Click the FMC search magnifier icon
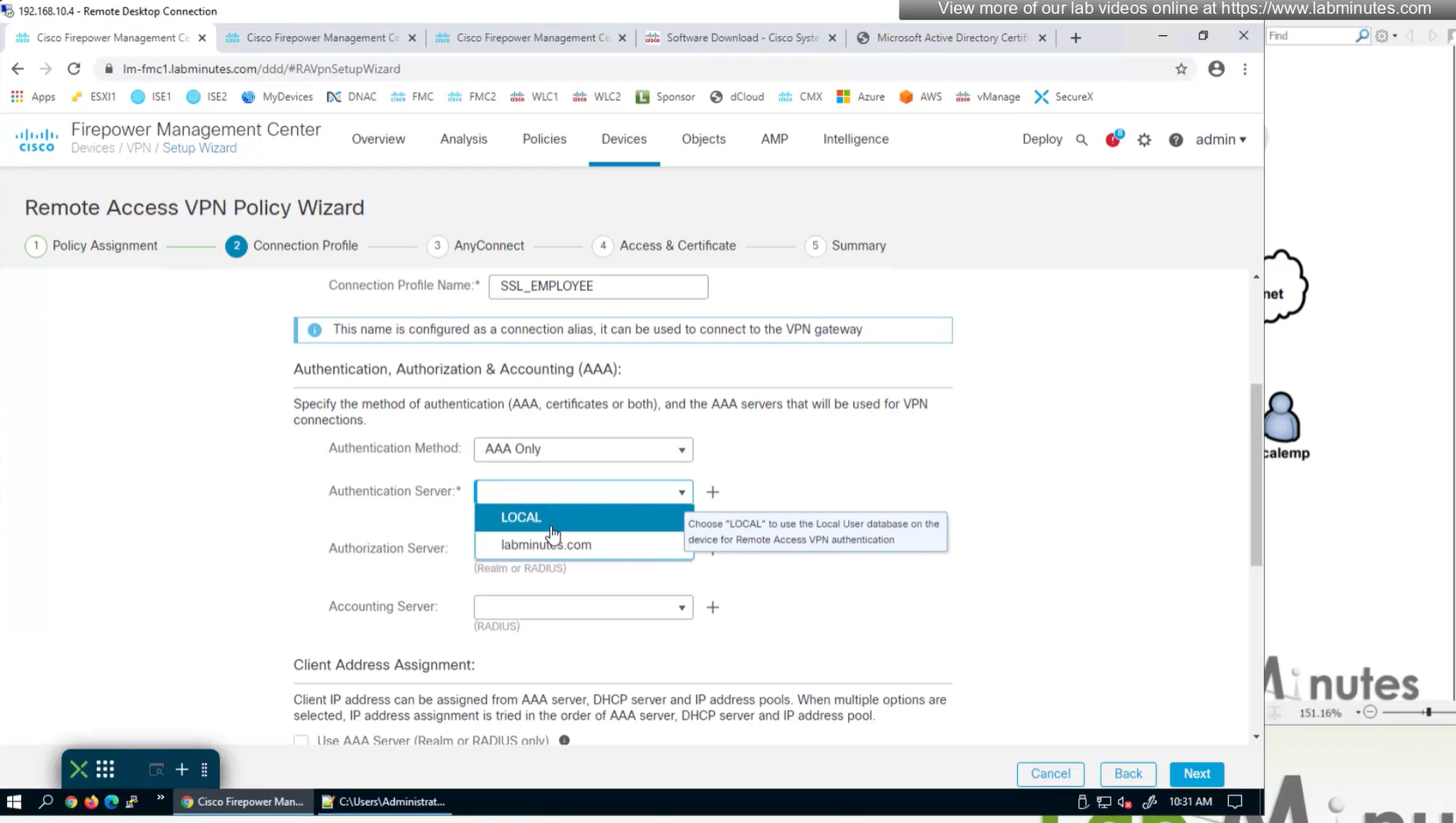Screen dimensions: 1456x823 point(1081,140)
